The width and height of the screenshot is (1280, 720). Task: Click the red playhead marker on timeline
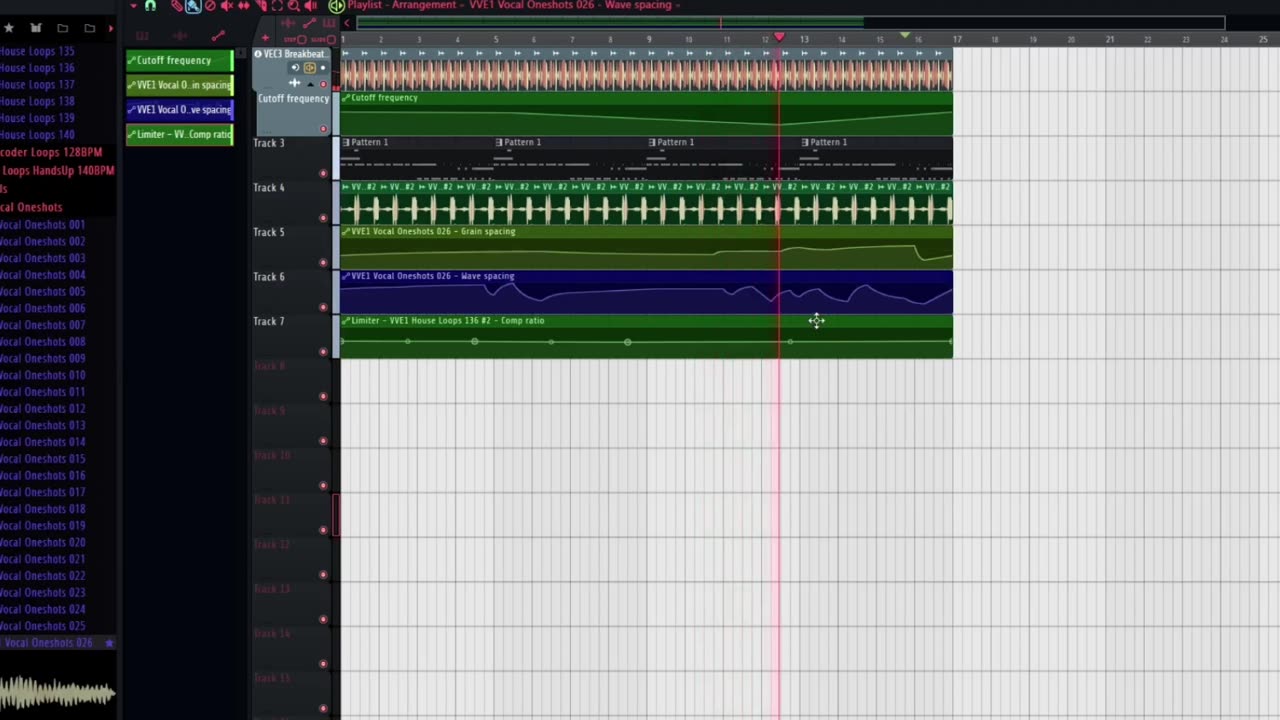[779, 37]
